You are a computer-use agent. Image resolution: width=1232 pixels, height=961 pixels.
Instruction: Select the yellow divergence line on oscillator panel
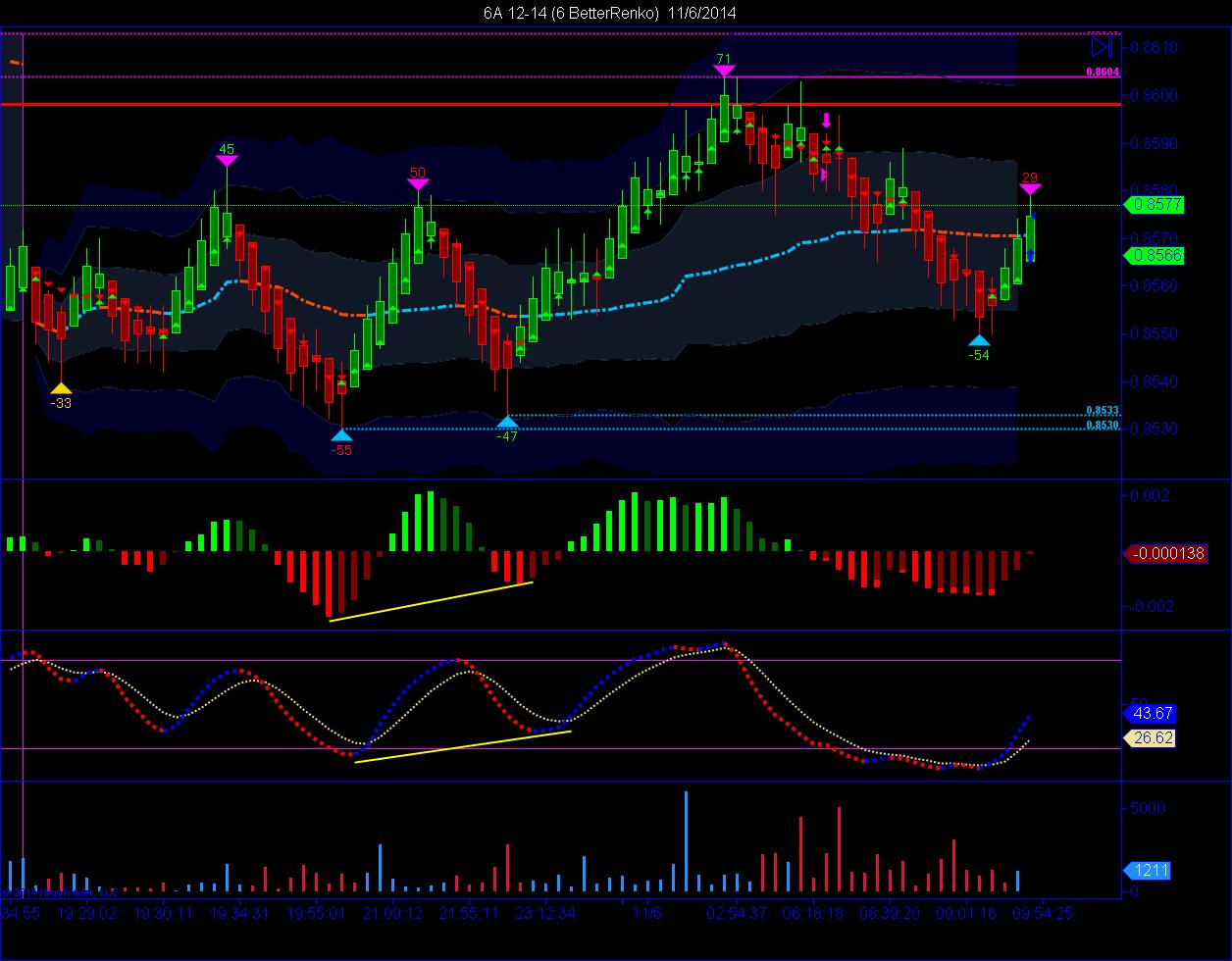pos(463,746)
